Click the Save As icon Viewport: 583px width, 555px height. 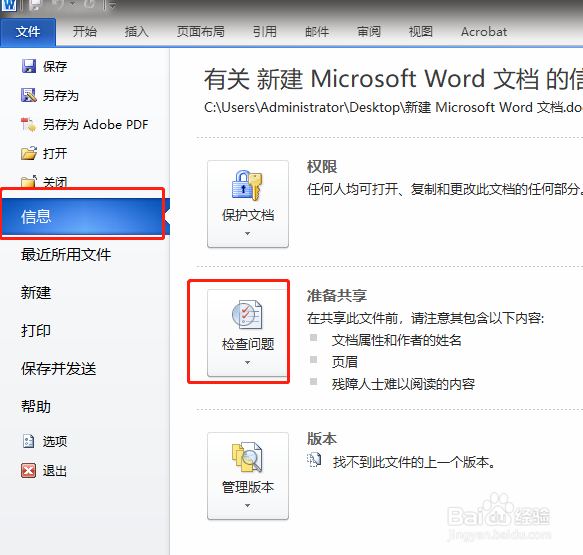pyautogui.click(x=29, y=95)
